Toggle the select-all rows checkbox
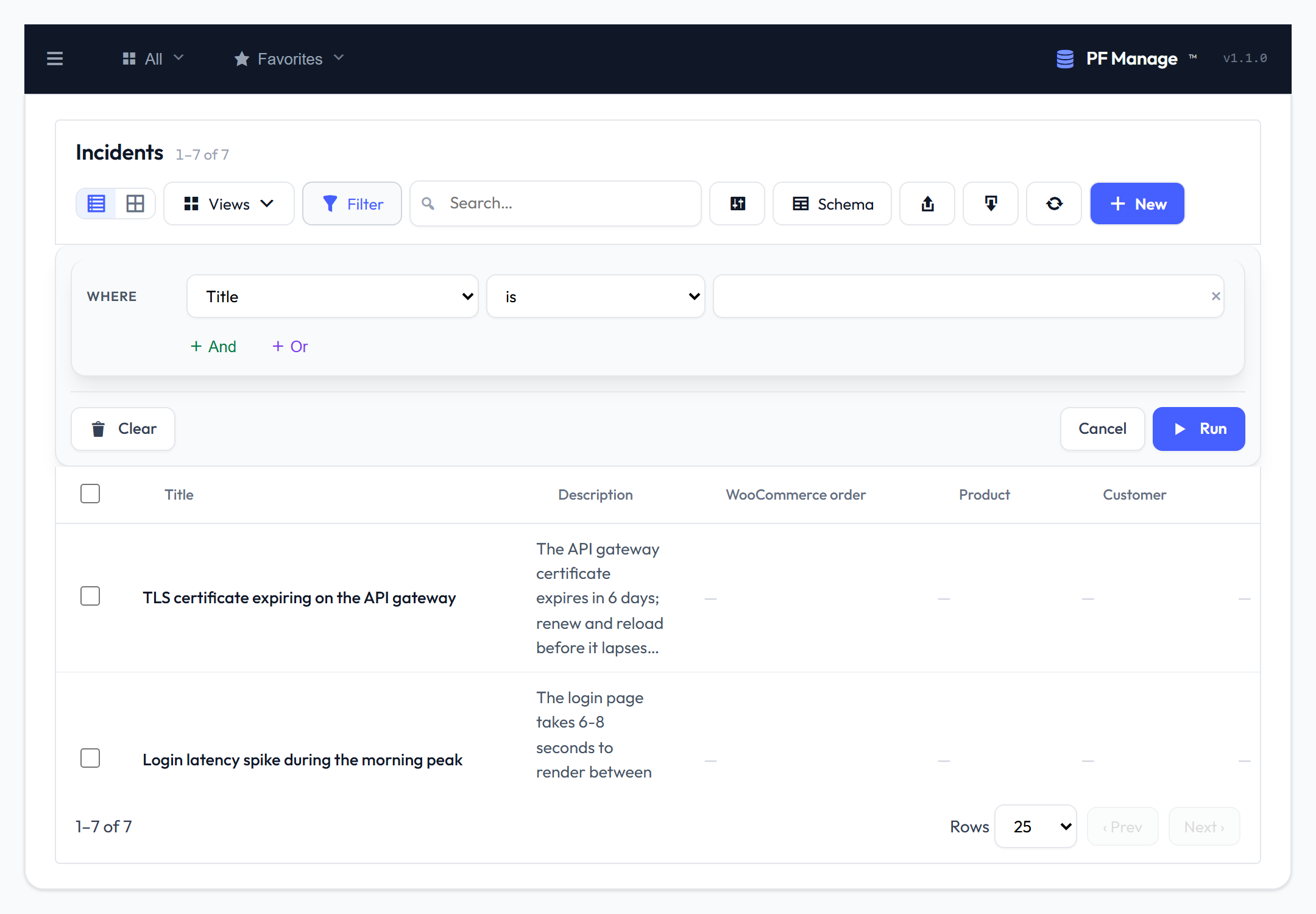Screen dimensions: 1316x914 pyautogui.click(x=90, y=494)
